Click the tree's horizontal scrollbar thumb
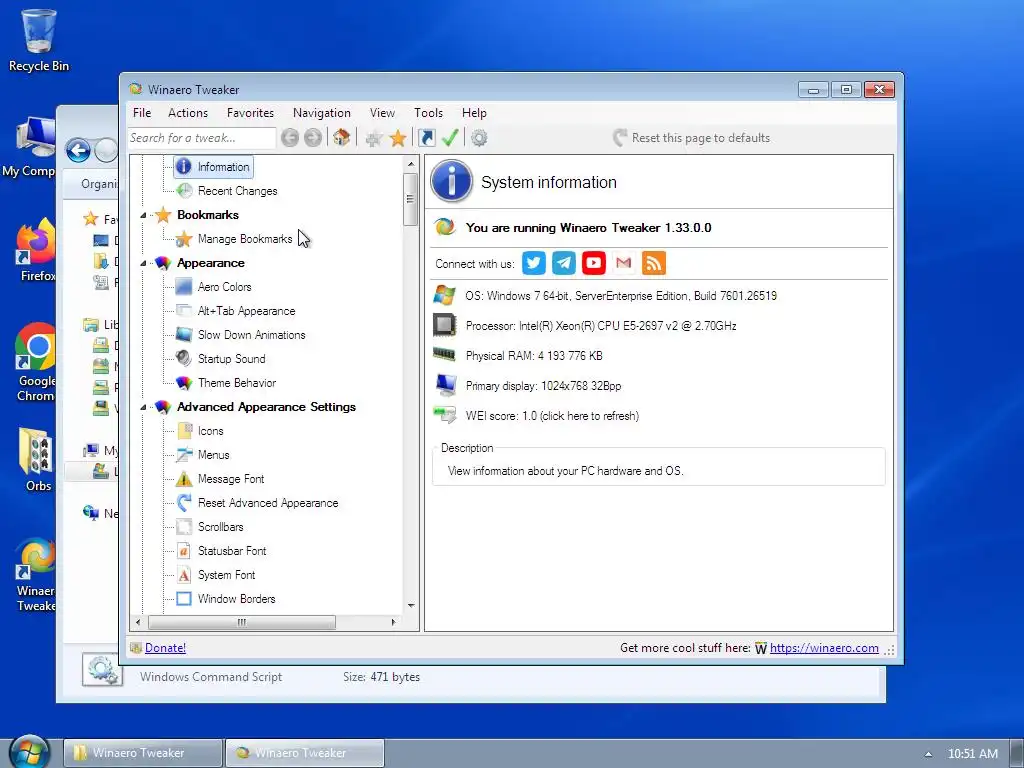 coord(242,622)
